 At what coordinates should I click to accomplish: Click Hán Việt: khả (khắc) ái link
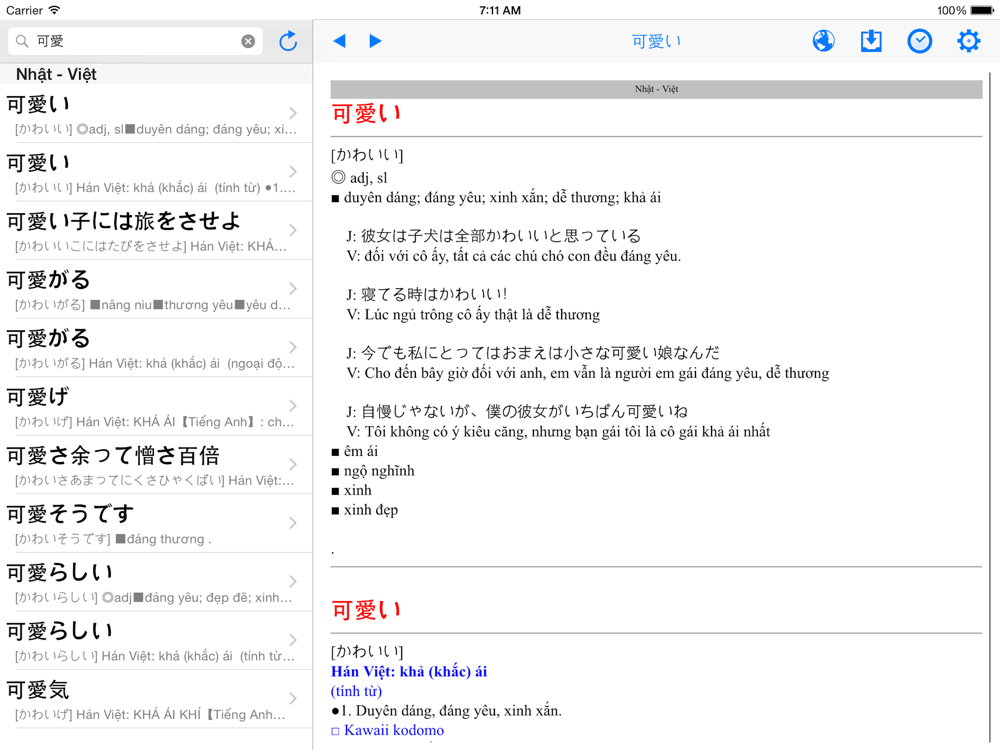pyautogui.click(x=409, y=672)
